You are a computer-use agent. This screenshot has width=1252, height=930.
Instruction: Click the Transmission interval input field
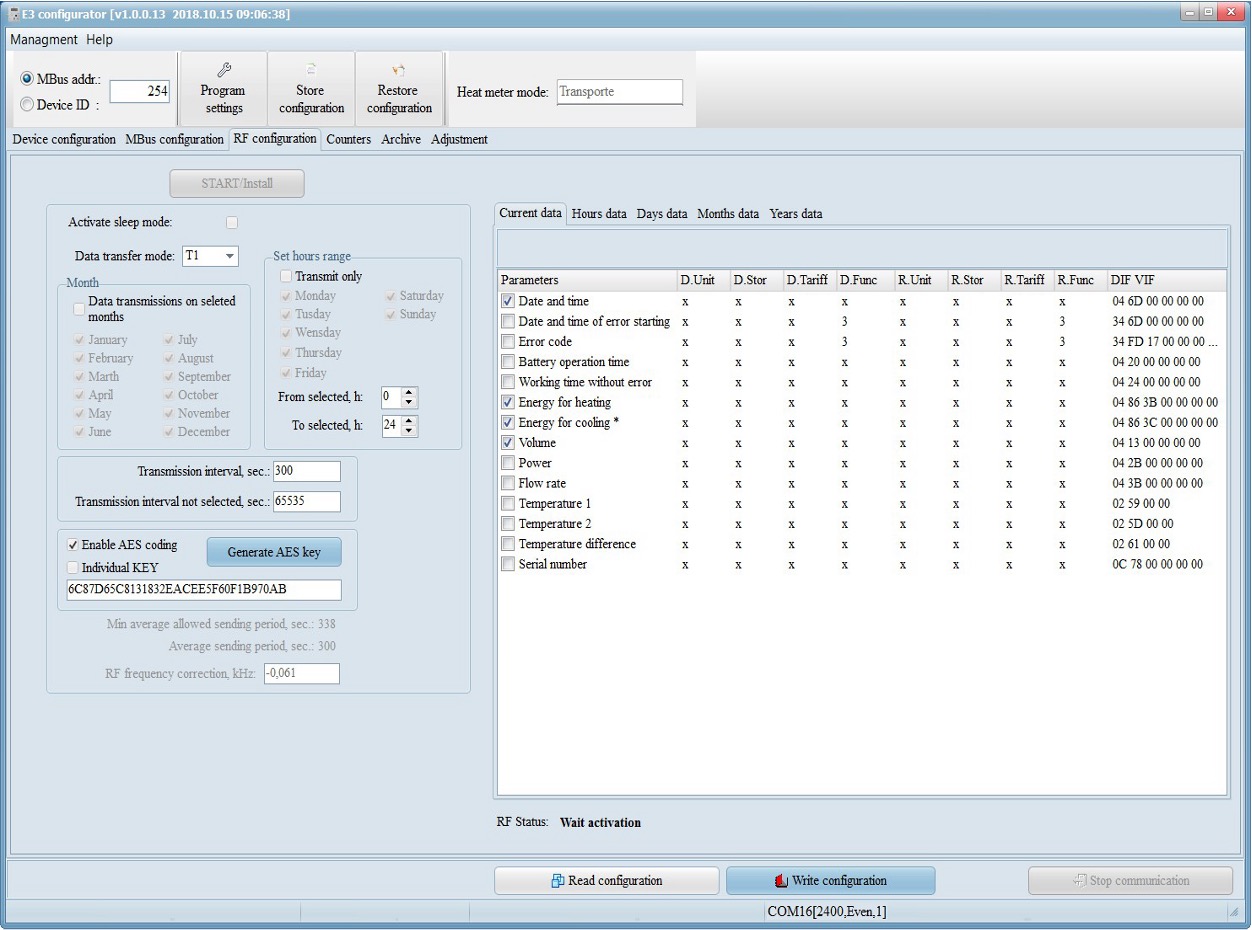(307, 471)
